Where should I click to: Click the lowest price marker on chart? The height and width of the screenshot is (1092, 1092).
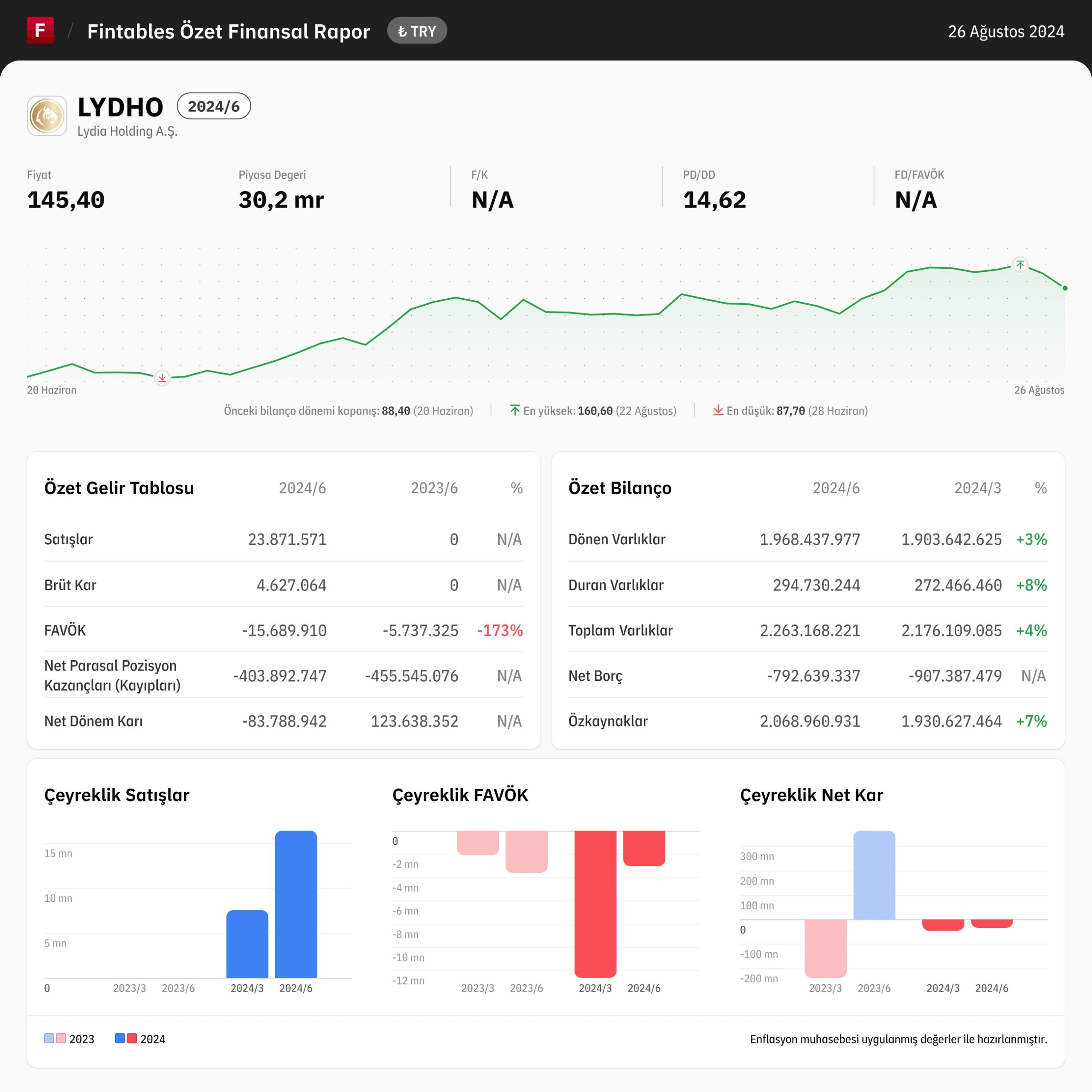pyautogui.click(x=162, y=378)
